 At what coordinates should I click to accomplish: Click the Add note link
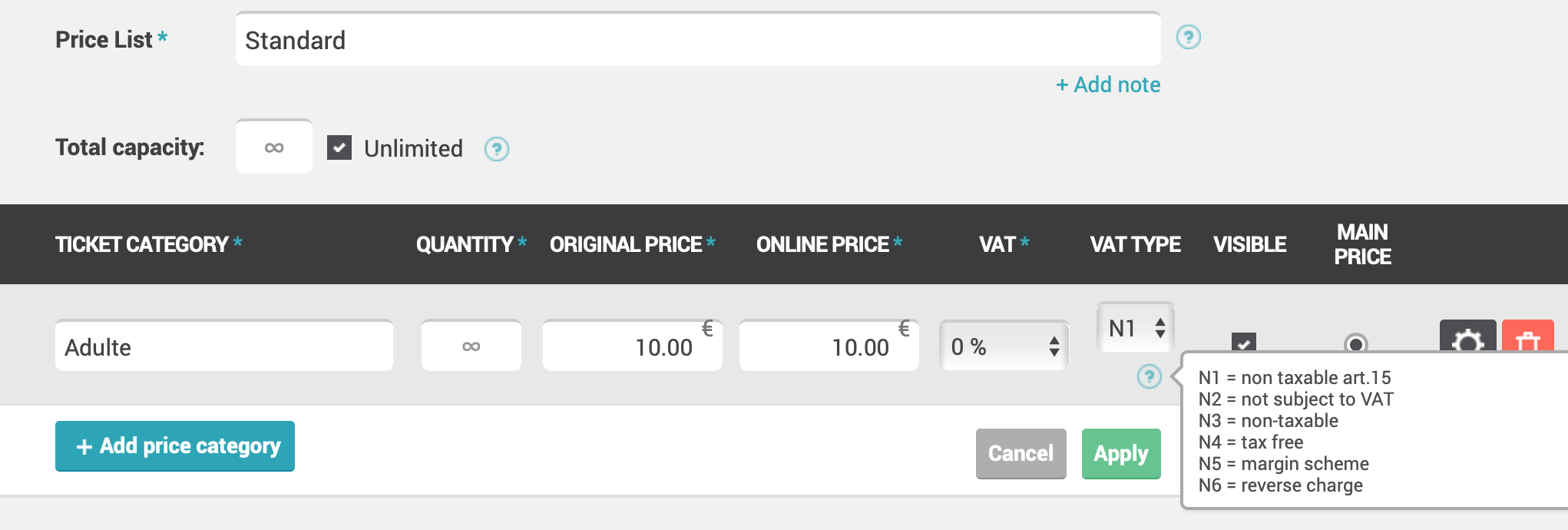point(1108,84)
